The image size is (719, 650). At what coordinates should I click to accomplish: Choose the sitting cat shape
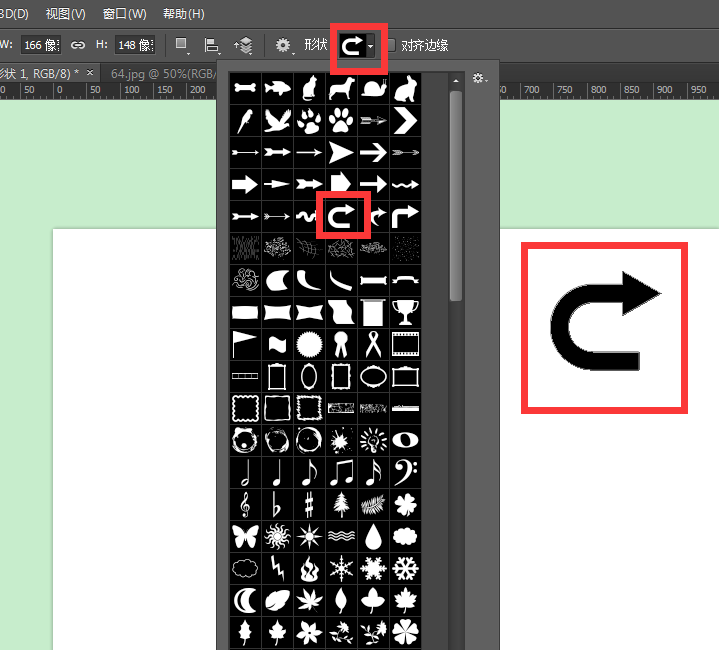point(309,88)
